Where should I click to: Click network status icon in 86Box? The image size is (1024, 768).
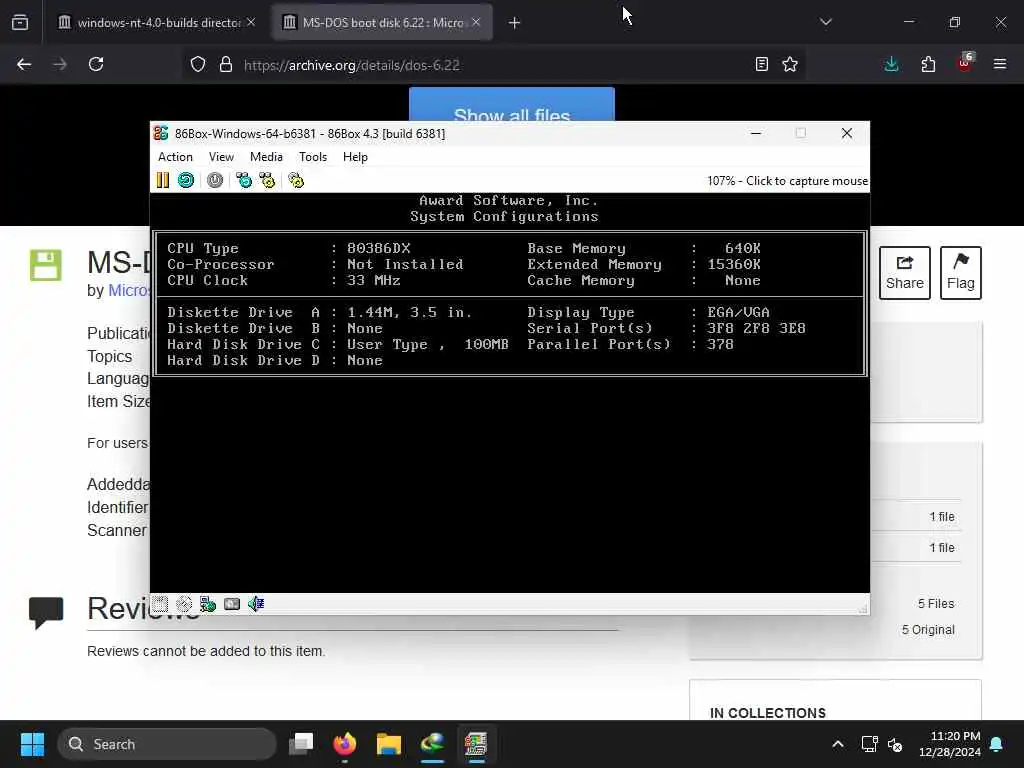pos(208,604)
